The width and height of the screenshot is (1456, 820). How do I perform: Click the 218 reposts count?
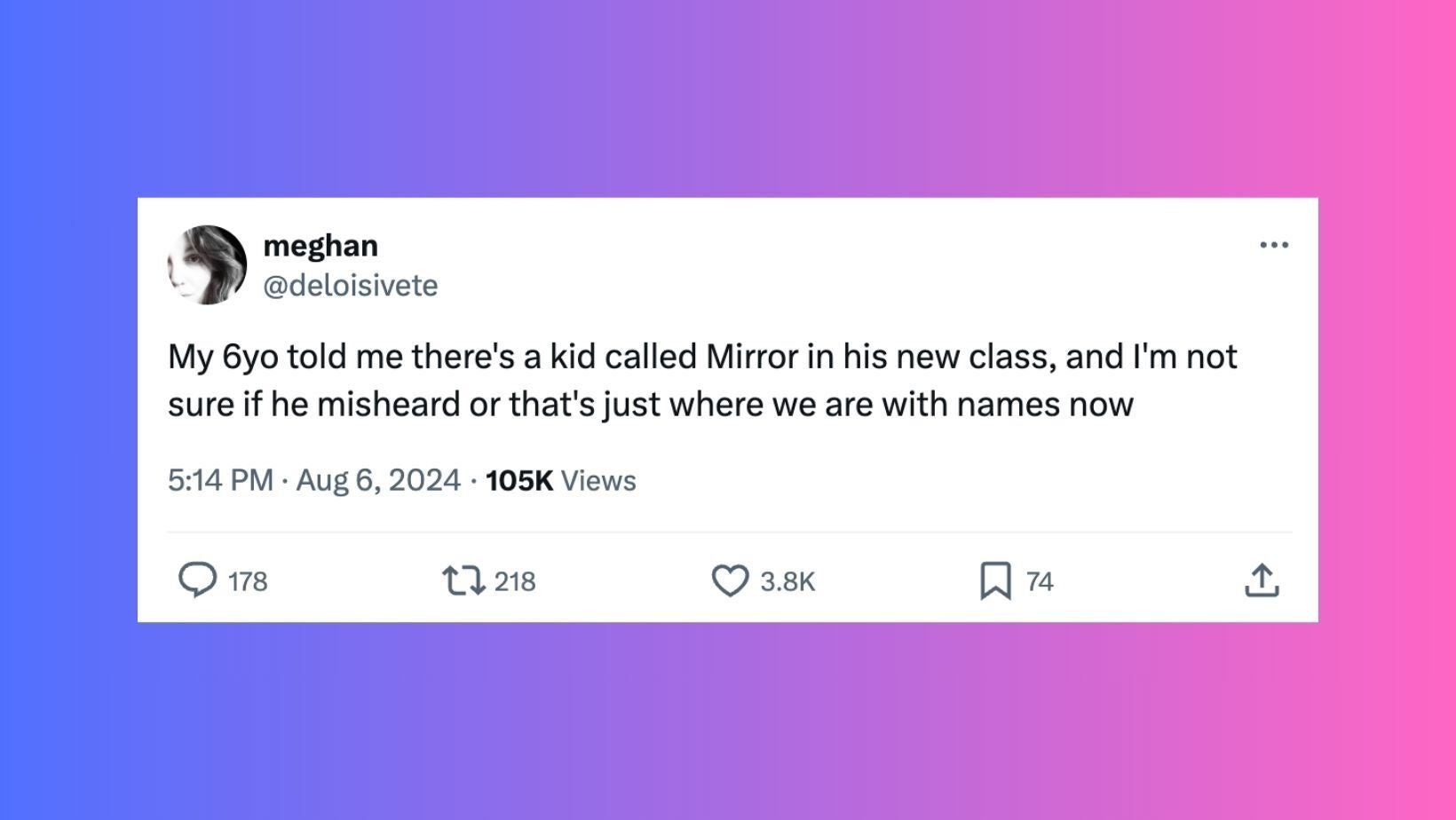[515, 581]
